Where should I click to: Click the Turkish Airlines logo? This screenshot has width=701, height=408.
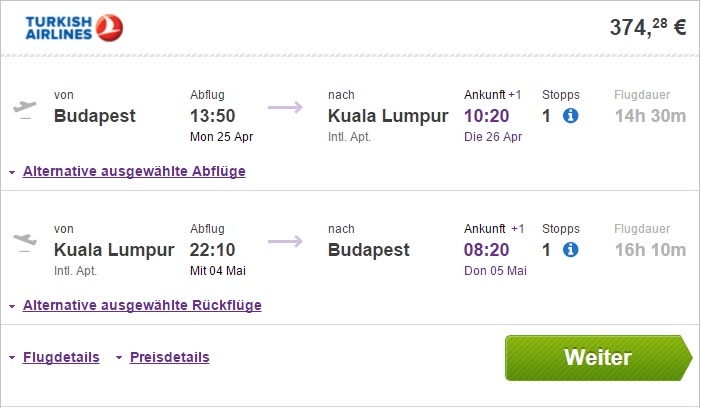(74, 28)
